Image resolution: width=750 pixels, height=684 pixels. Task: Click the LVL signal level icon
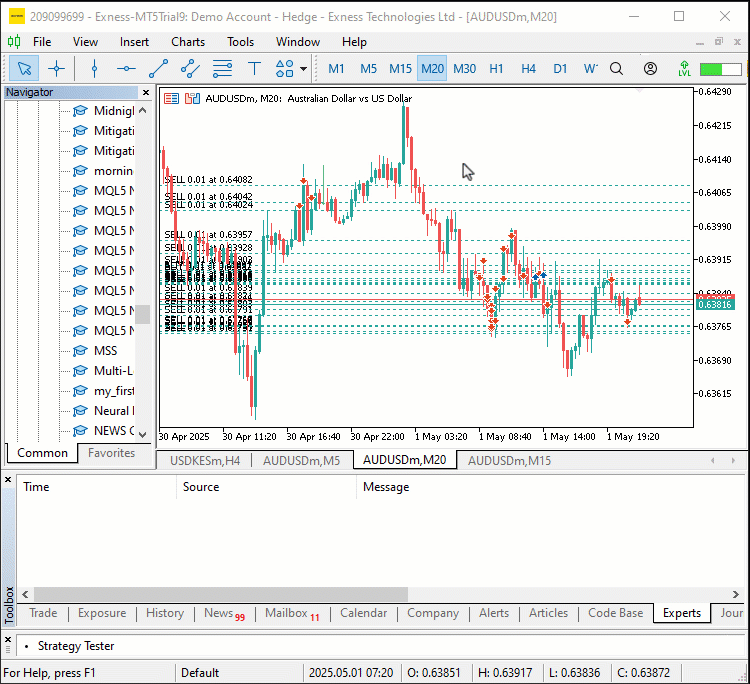[x=684, y=69]
